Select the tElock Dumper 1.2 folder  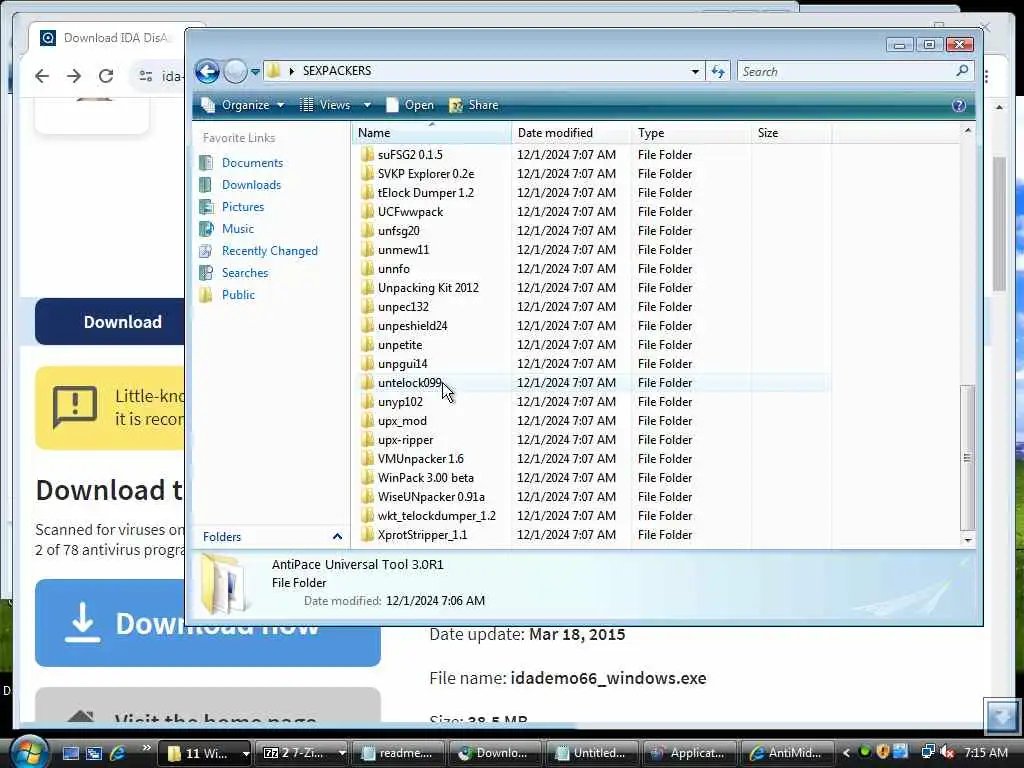[426, 193]
